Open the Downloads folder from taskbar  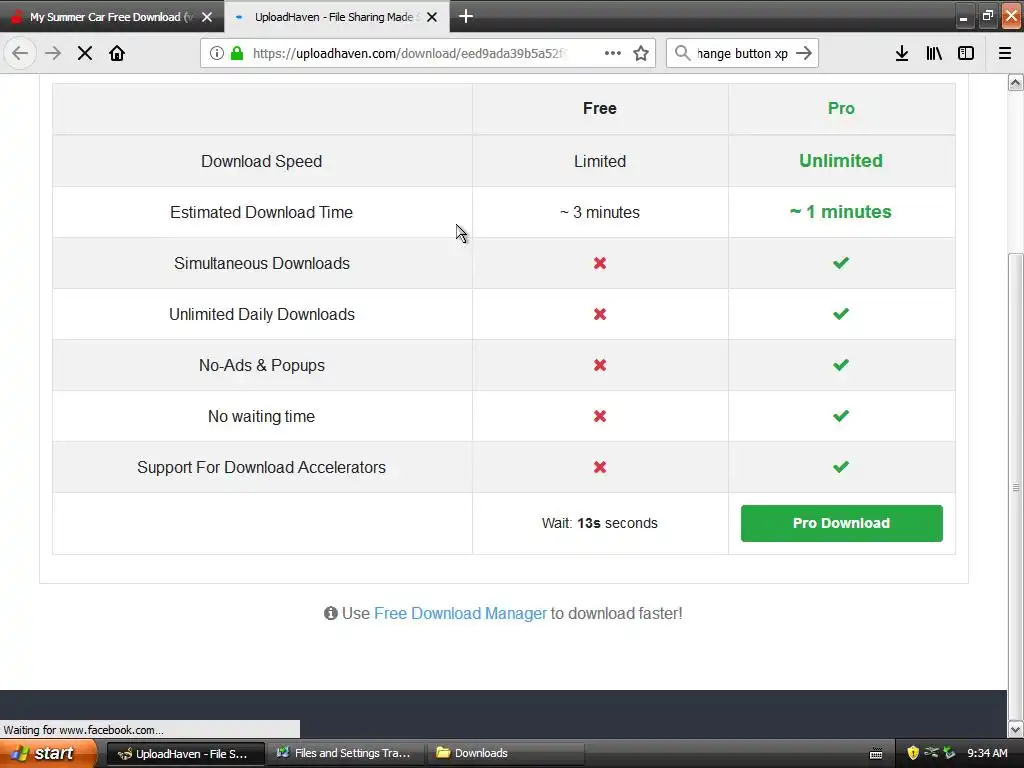coord(505,754)
